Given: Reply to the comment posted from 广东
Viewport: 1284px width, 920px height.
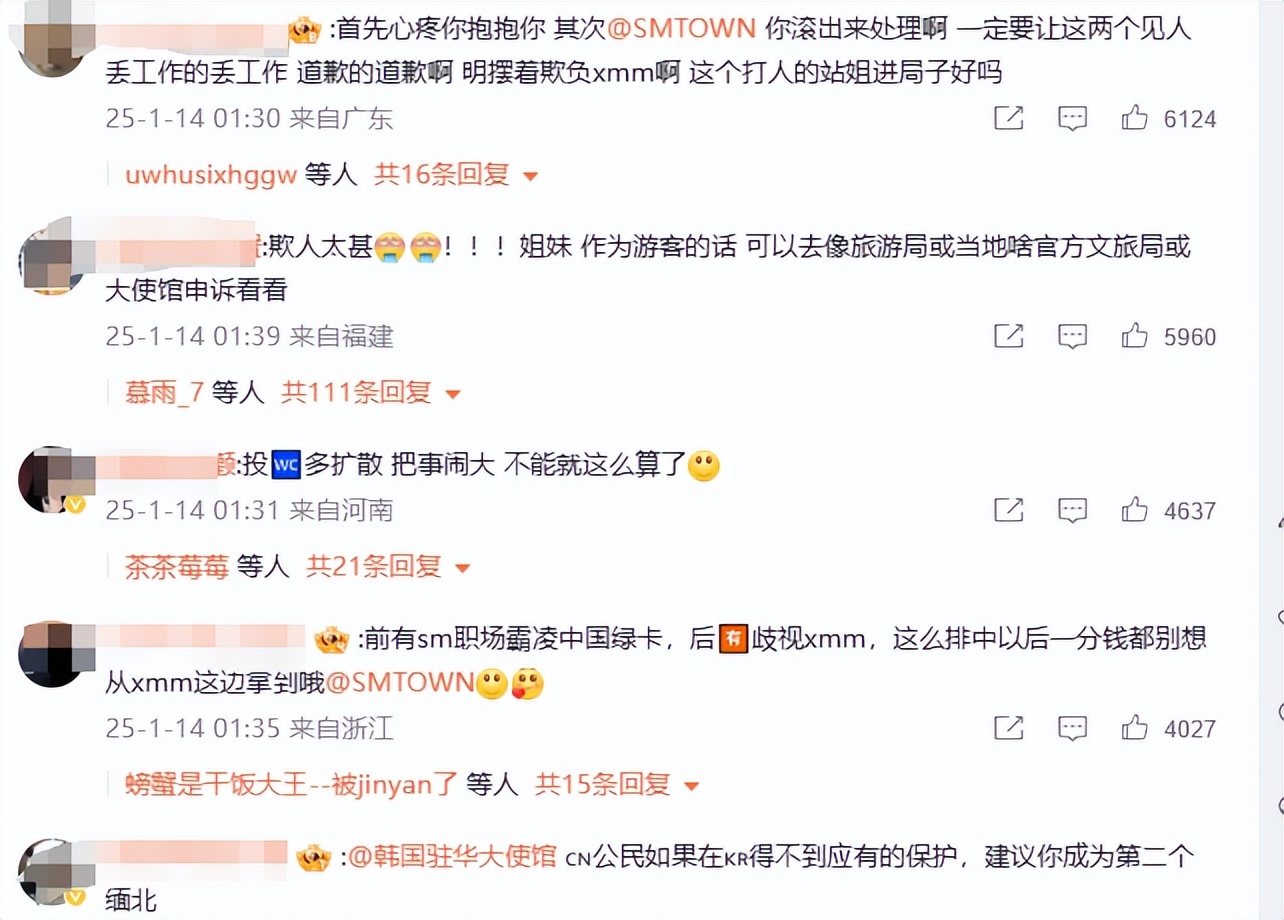Looking at the screenshot, I should click(1072, 119).
